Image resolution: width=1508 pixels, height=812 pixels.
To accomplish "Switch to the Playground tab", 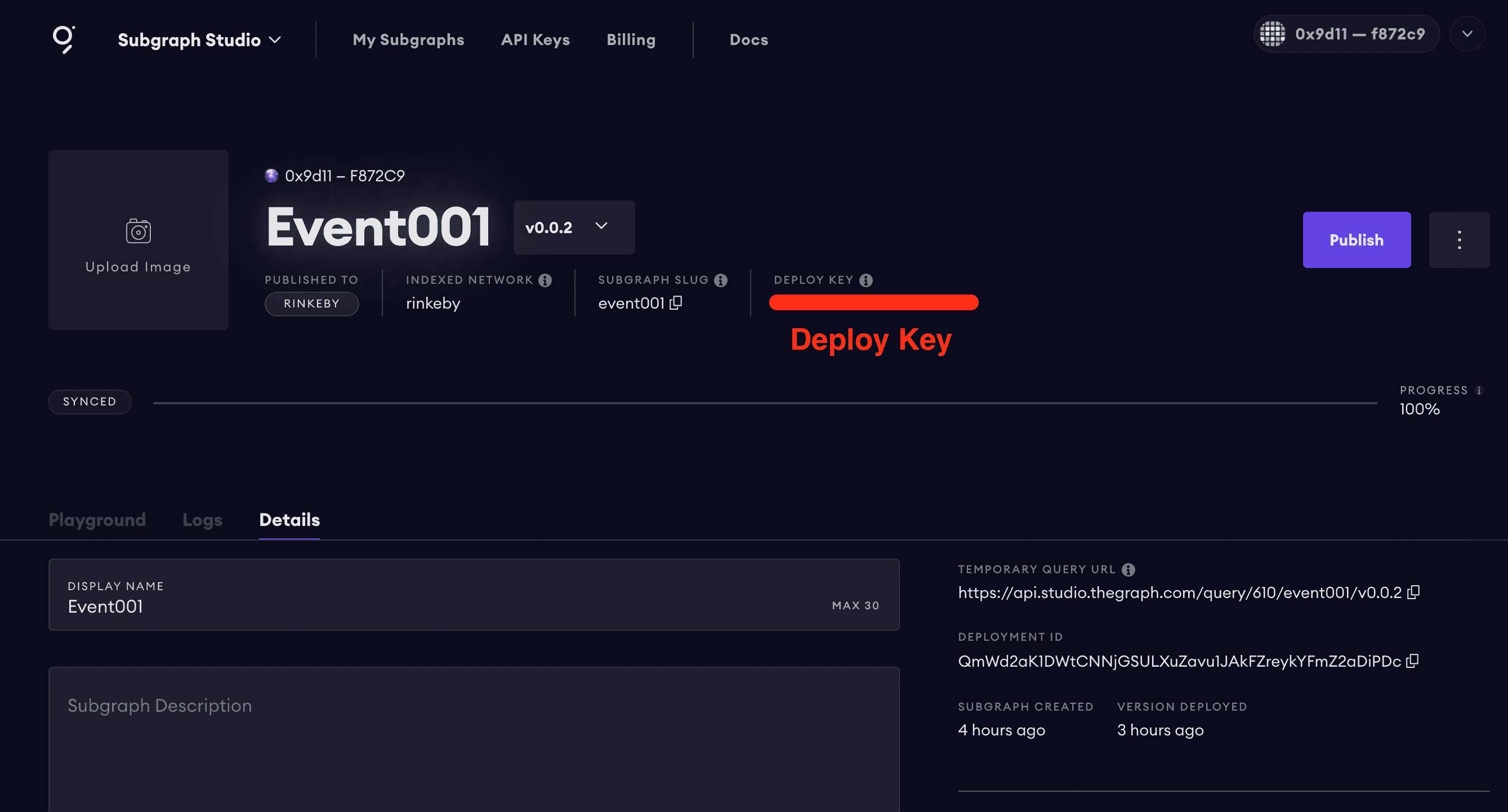I will tap(97, 520).
